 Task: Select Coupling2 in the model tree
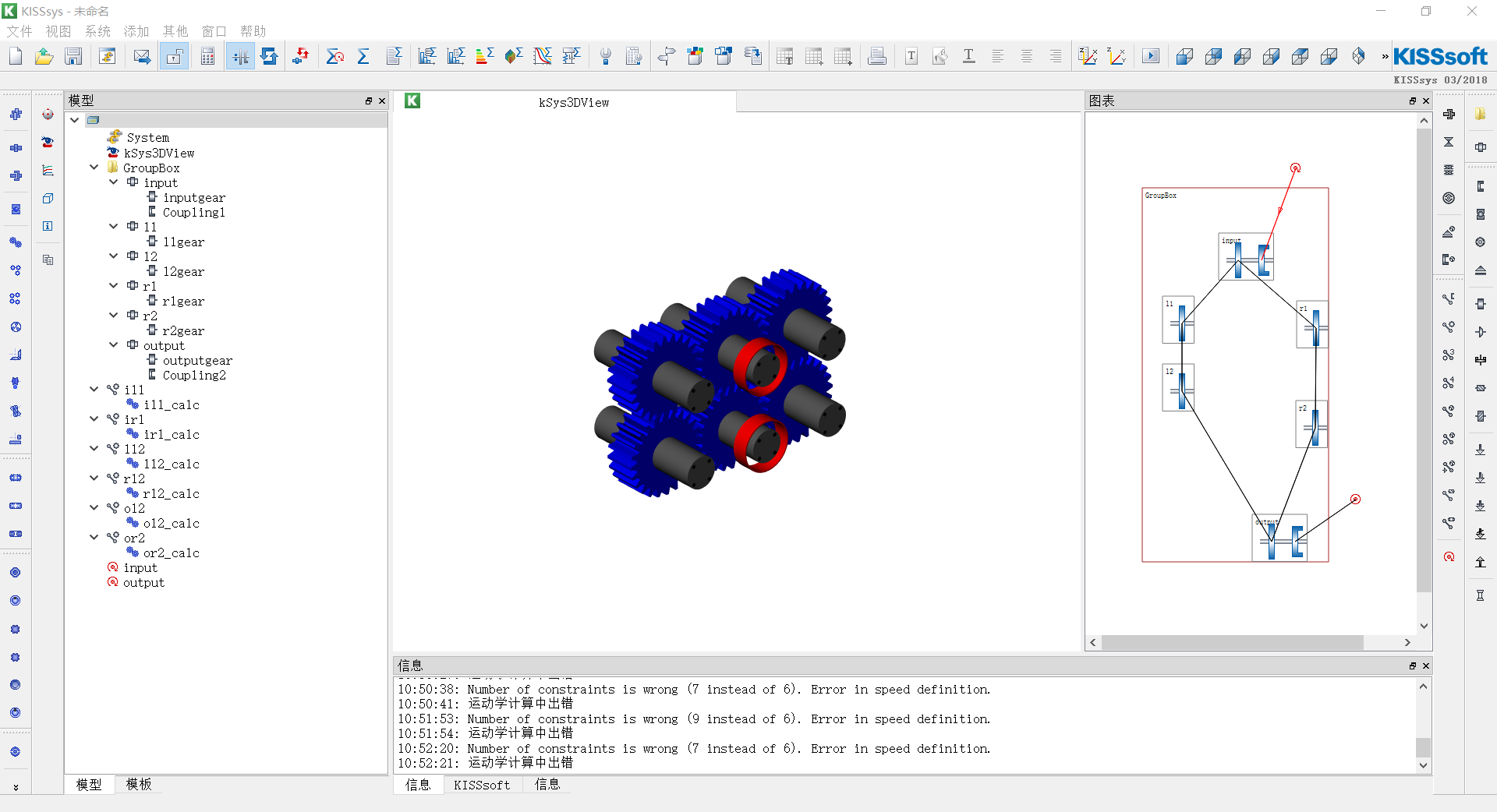click(194, 376)
